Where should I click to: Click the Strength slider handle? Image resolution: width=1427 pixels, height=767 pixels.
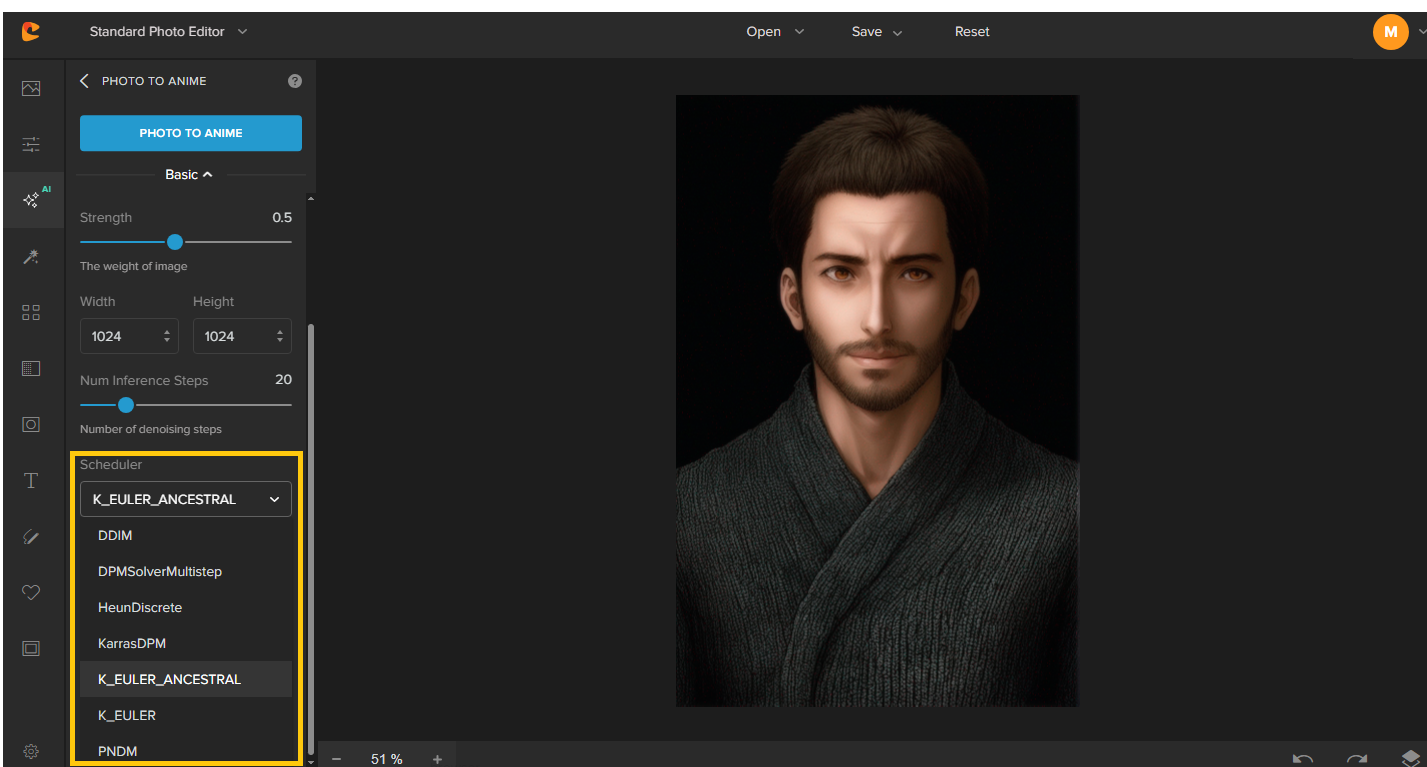coord(175,242)
